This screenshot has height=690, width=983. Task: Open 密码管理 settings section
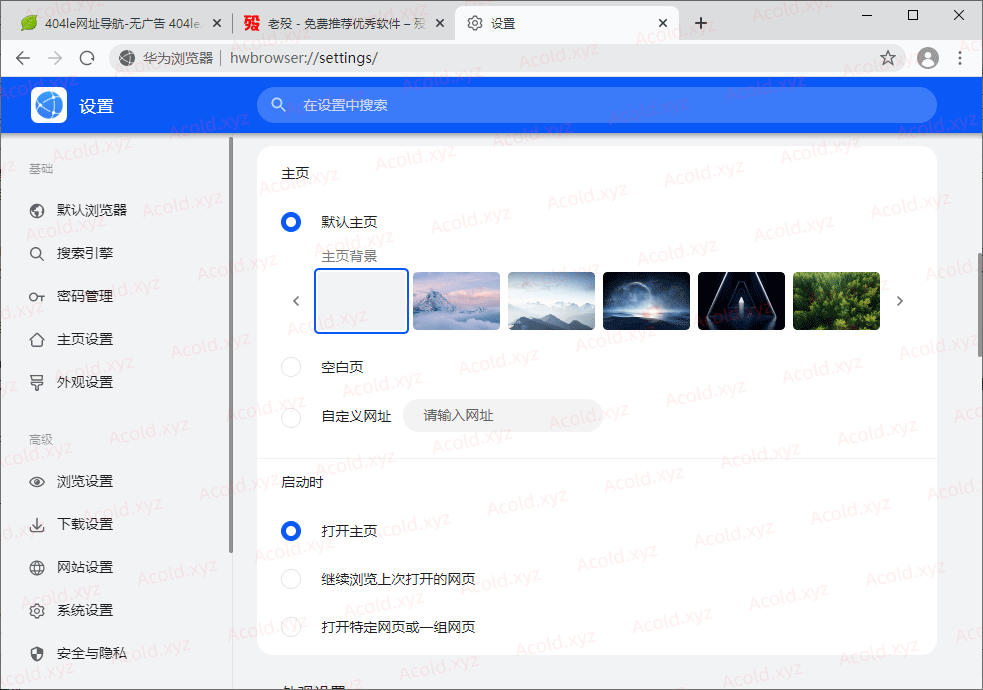[85, 296]
